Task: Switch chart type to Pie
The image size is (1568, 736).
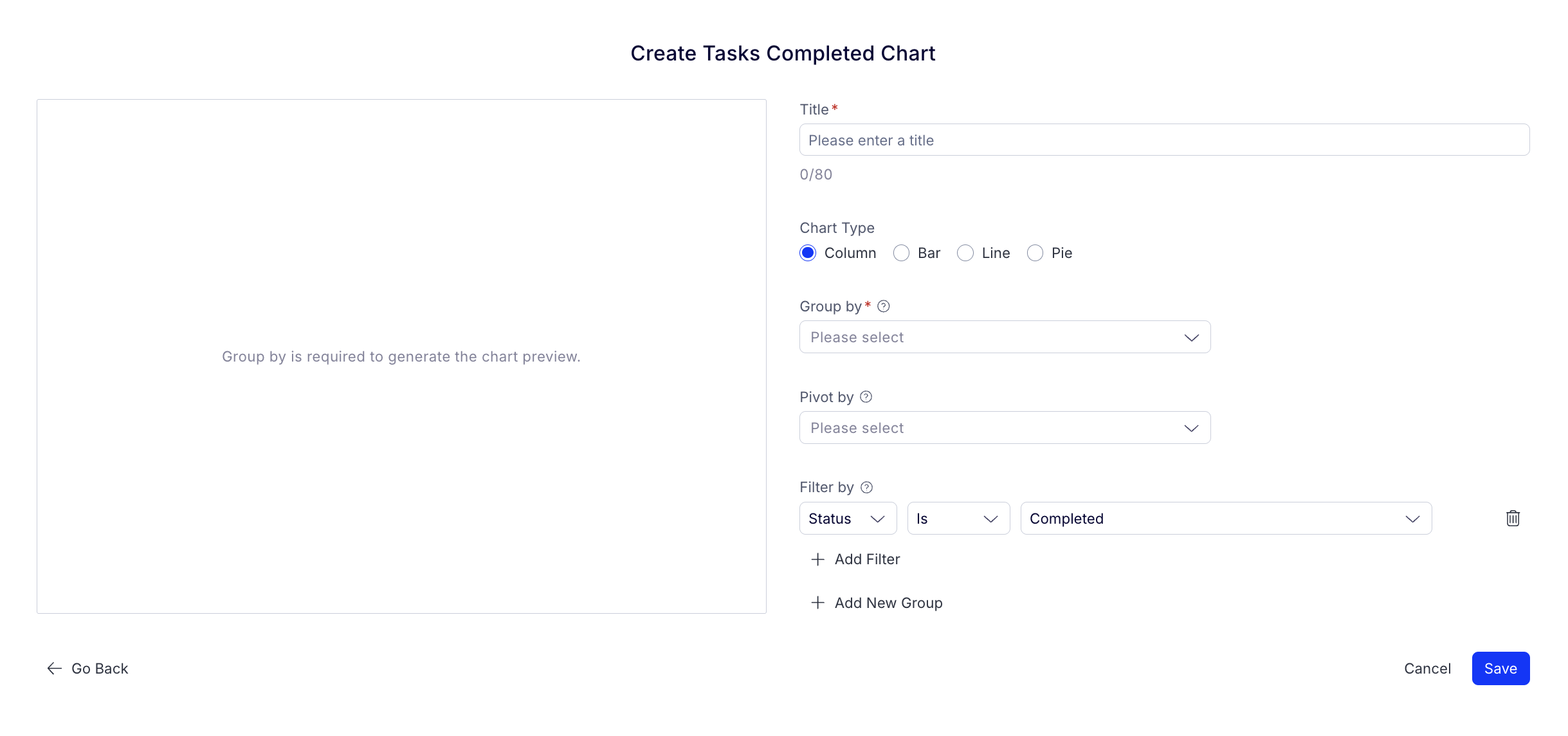Action: (1035, 253)
